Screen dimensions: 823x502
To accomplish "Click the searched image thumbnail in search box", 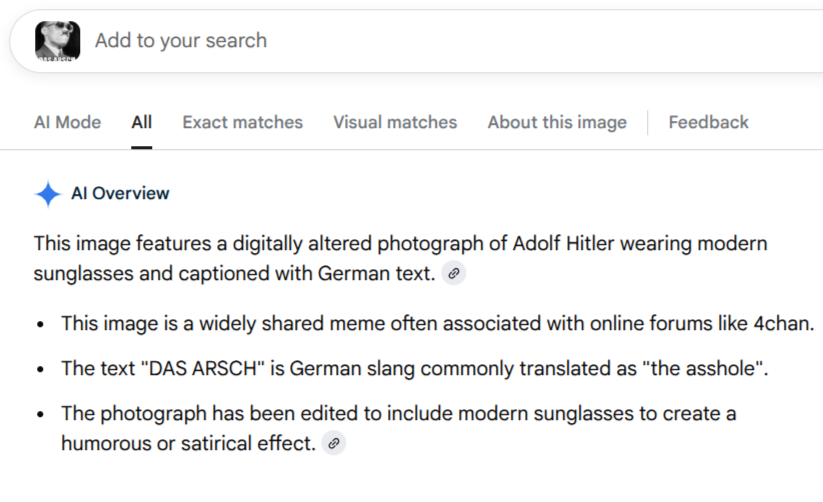I will (x=58, y=41).
